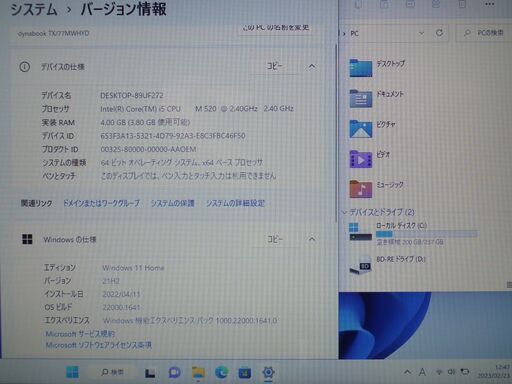Go to System breadcrumb
Screen dimensions: 512x384
pos(34,9)
